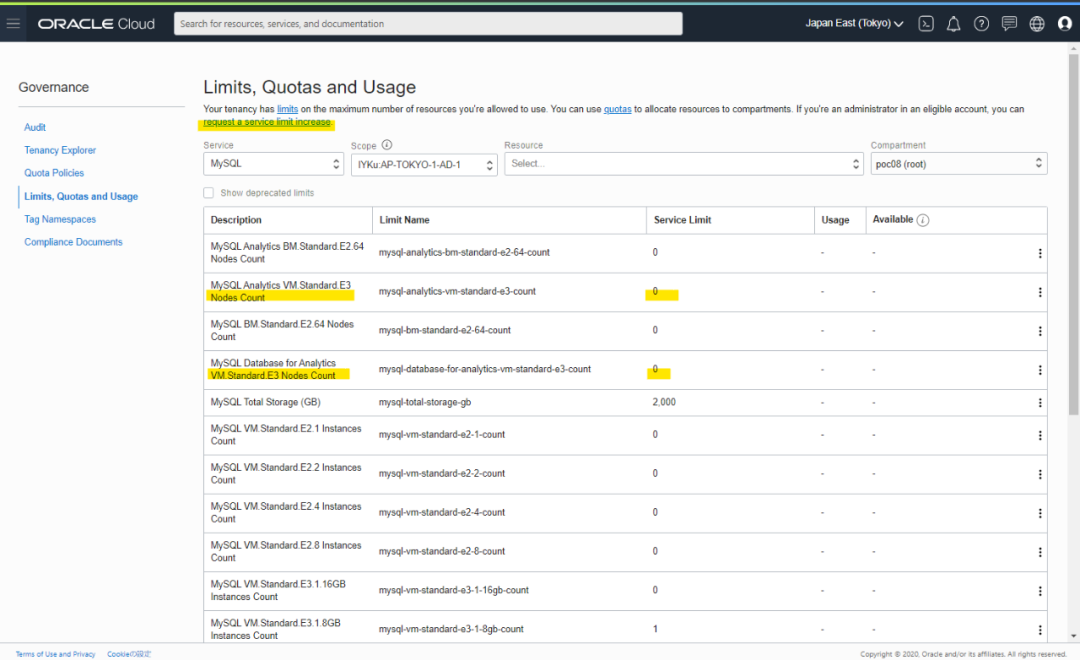Open the hamburger navigation menu

point(14,23)
